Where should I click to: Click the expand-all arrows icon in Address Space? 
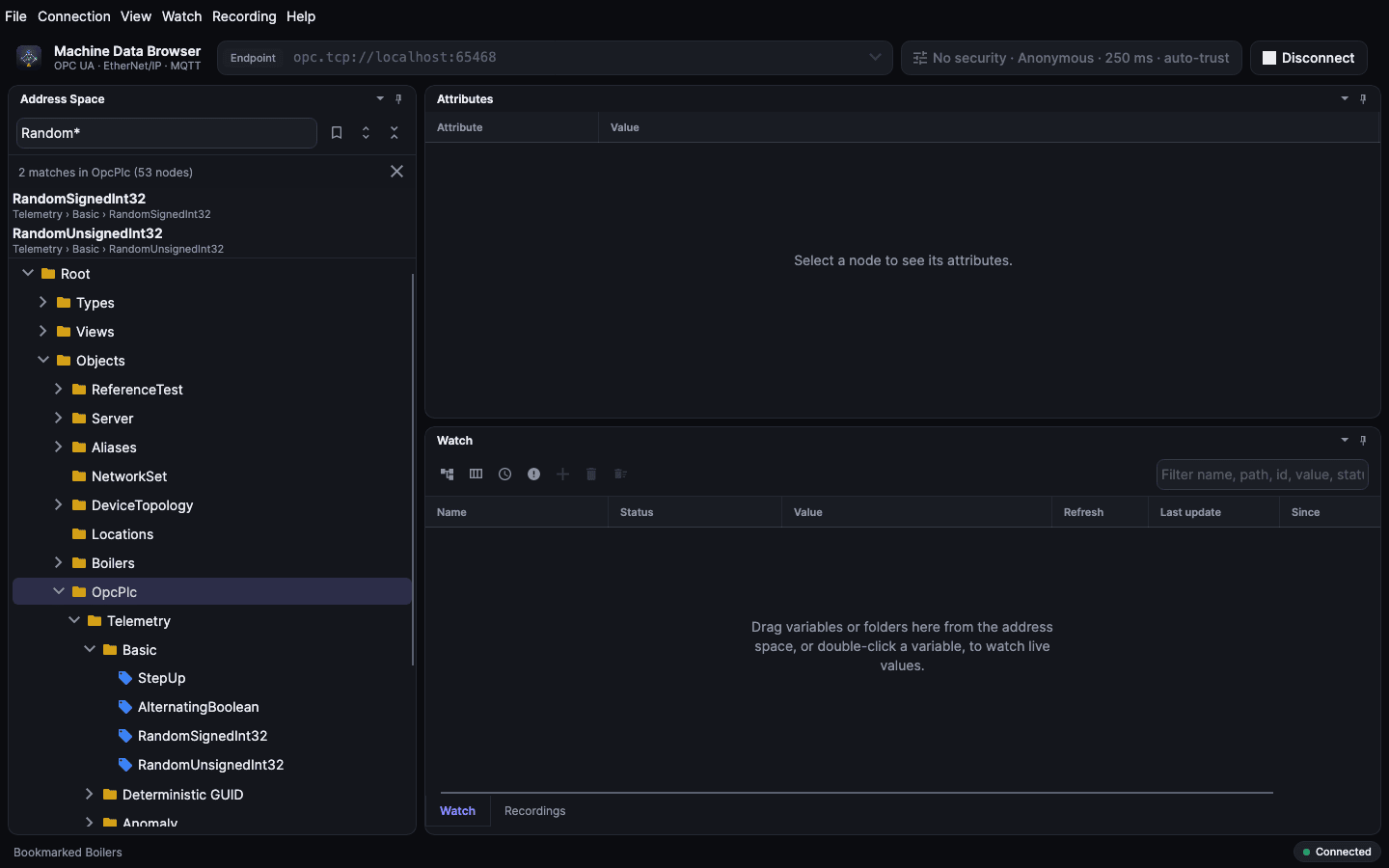click(x=366, y=133)
